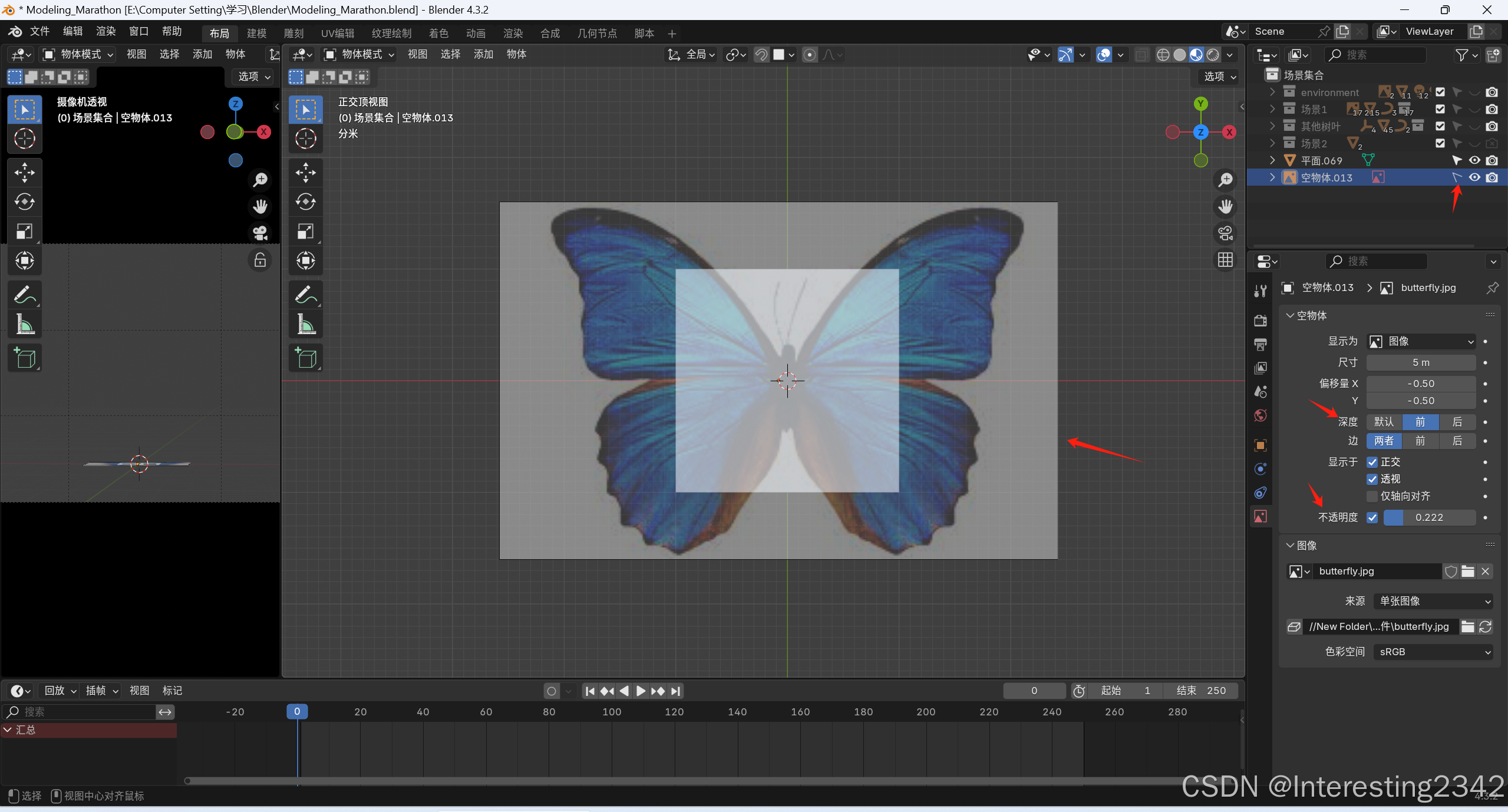This screenshot has width=1508, height=812.
Task: Click the 不透明度 opacity slider
Action: click(1428, 517)
